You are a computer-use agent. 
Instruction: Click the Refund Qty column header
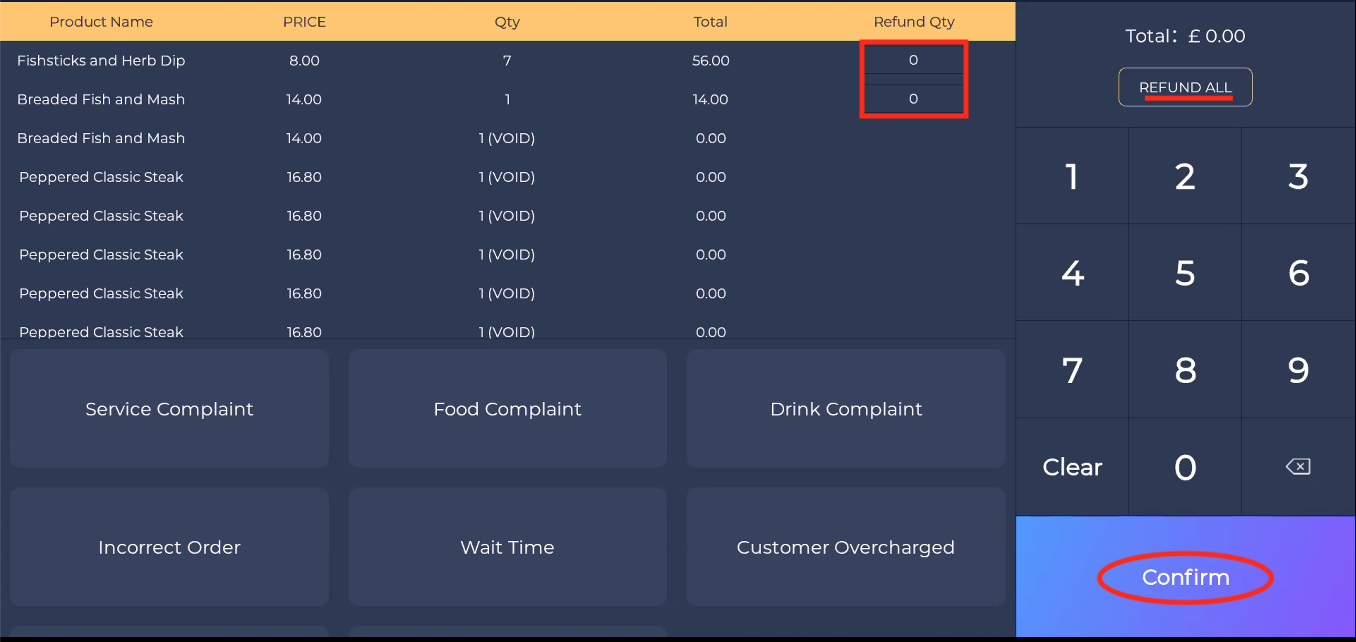coord(914,21)
